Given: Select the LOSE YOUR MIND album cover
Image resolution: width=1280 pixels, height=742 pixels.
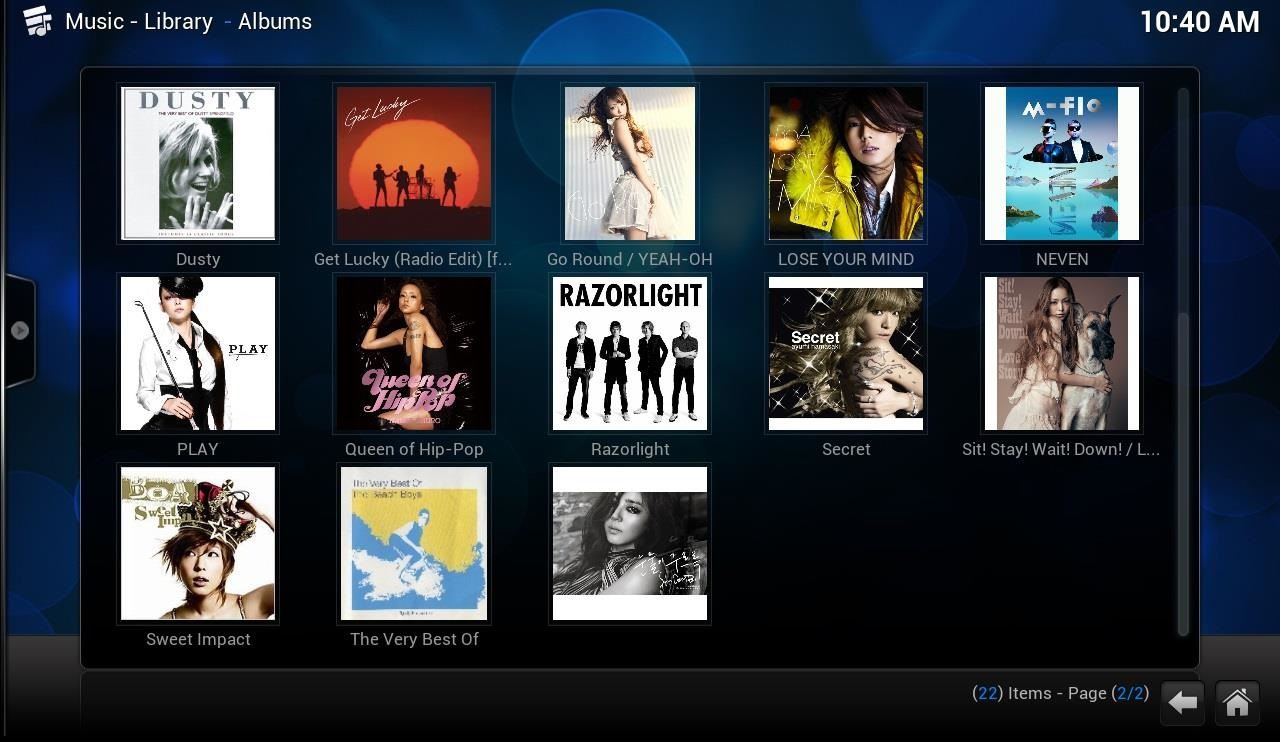Looking at the screenshot, I should click(846, 163).
